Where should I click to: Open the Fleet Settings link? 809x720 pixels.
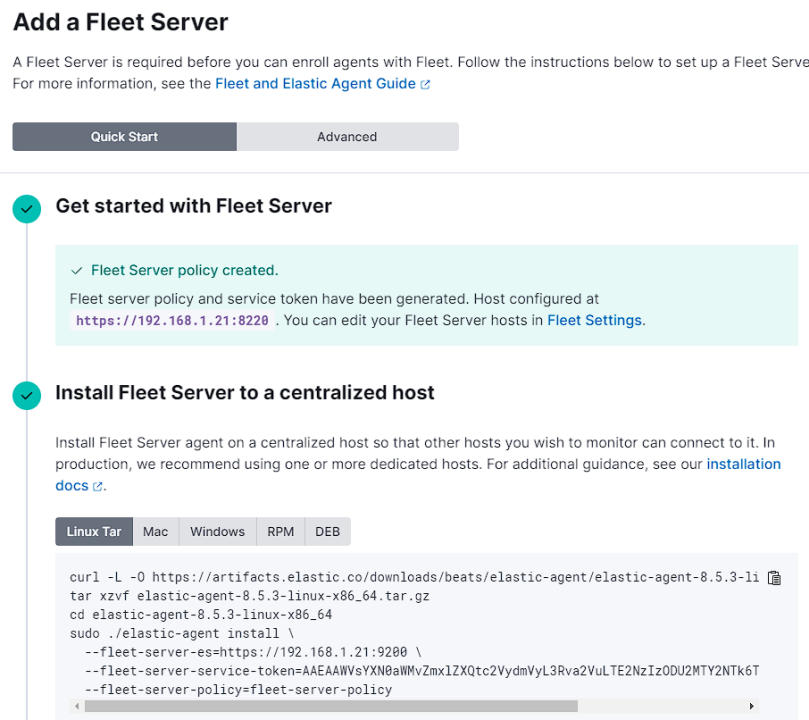(594, 321)
